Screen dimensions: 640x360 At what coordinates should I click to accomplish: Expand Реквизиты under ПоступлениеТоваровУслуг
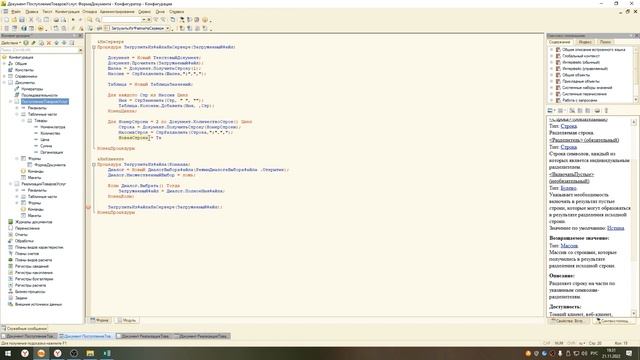(17, 108)
